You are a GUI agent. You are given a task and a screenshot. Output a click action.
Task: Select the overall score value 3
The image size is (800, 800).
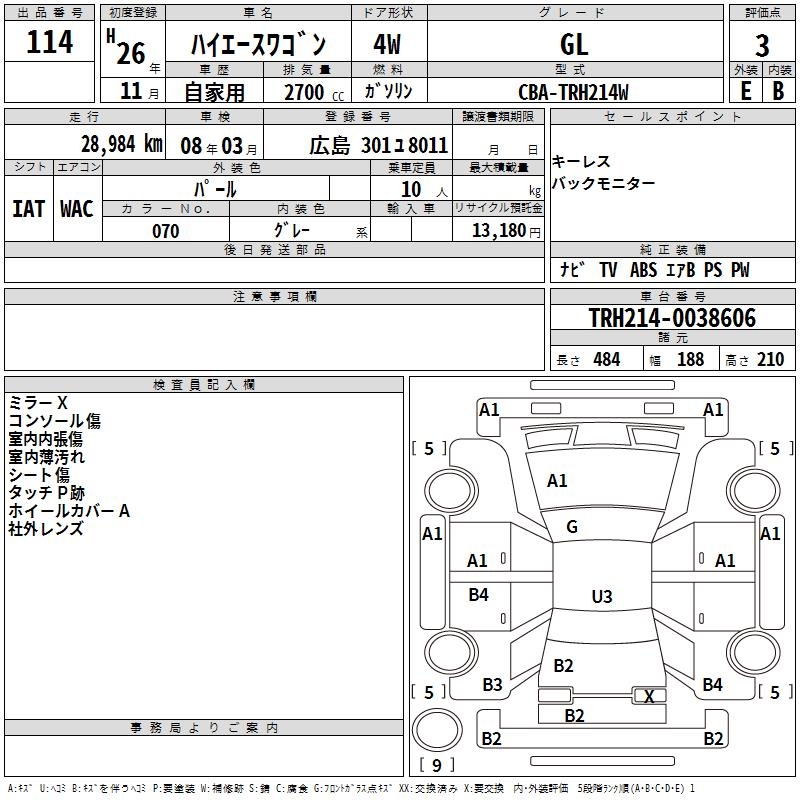pyautogui.click(x=762, y=46)
